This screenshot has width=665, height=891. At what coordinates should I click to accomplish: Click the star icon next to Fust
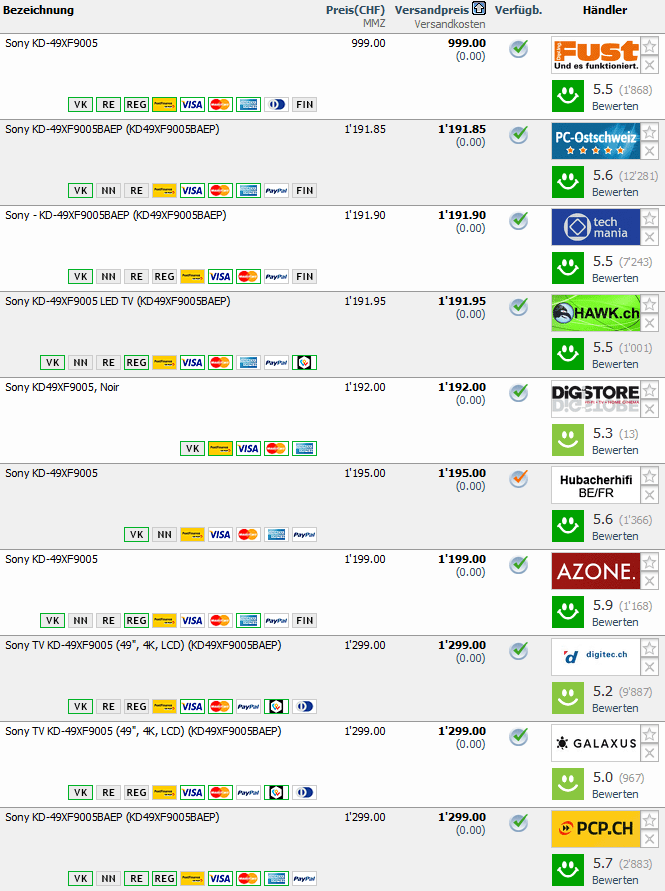pyautogui.click(x=650, y=47)
